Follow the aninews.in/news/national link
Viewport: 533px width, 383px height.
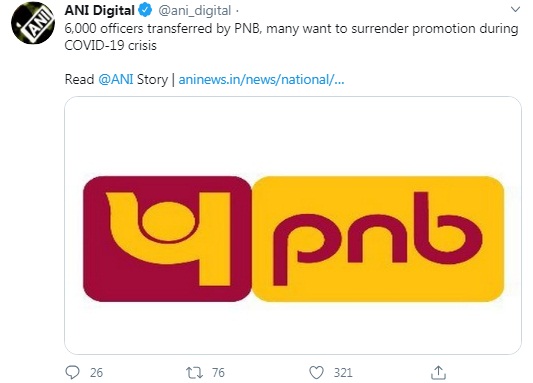tap(261, 80)
